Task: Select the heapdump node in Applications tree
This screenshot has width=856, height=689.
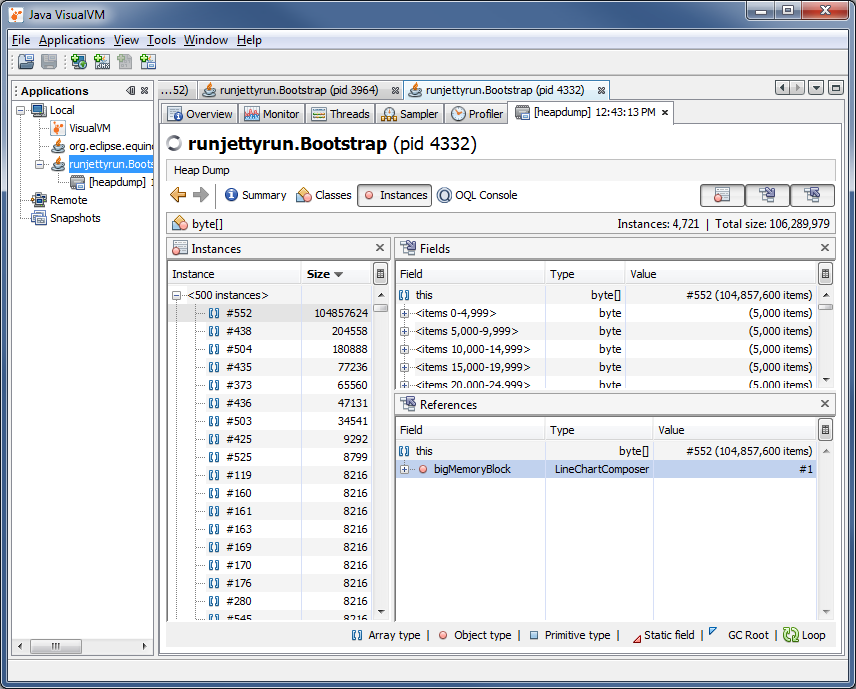Action: point(112,182)
